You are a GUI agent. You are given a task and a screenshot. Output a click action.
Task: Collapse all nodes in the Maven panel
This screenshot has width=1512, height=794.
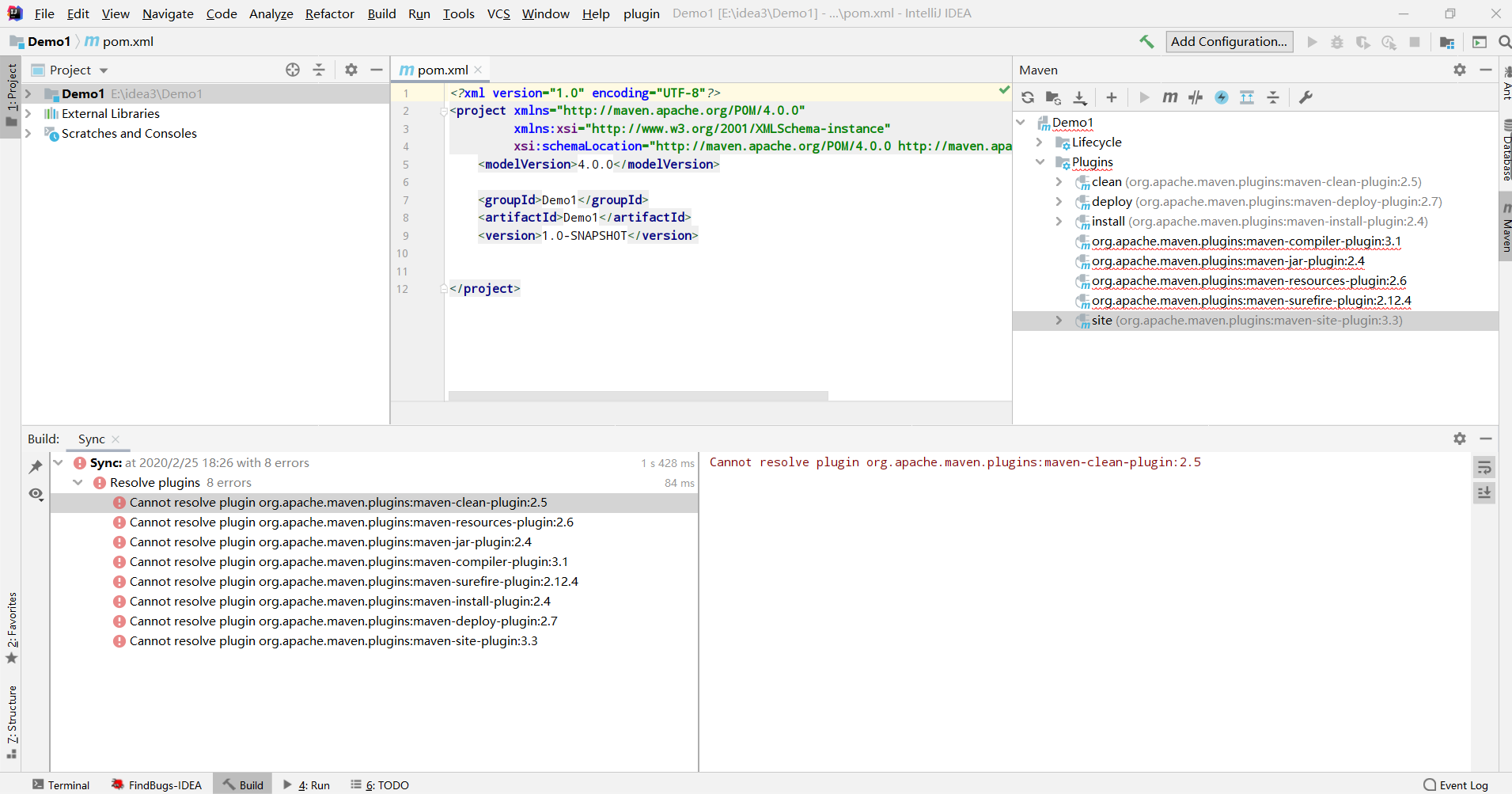point(1273,97)
